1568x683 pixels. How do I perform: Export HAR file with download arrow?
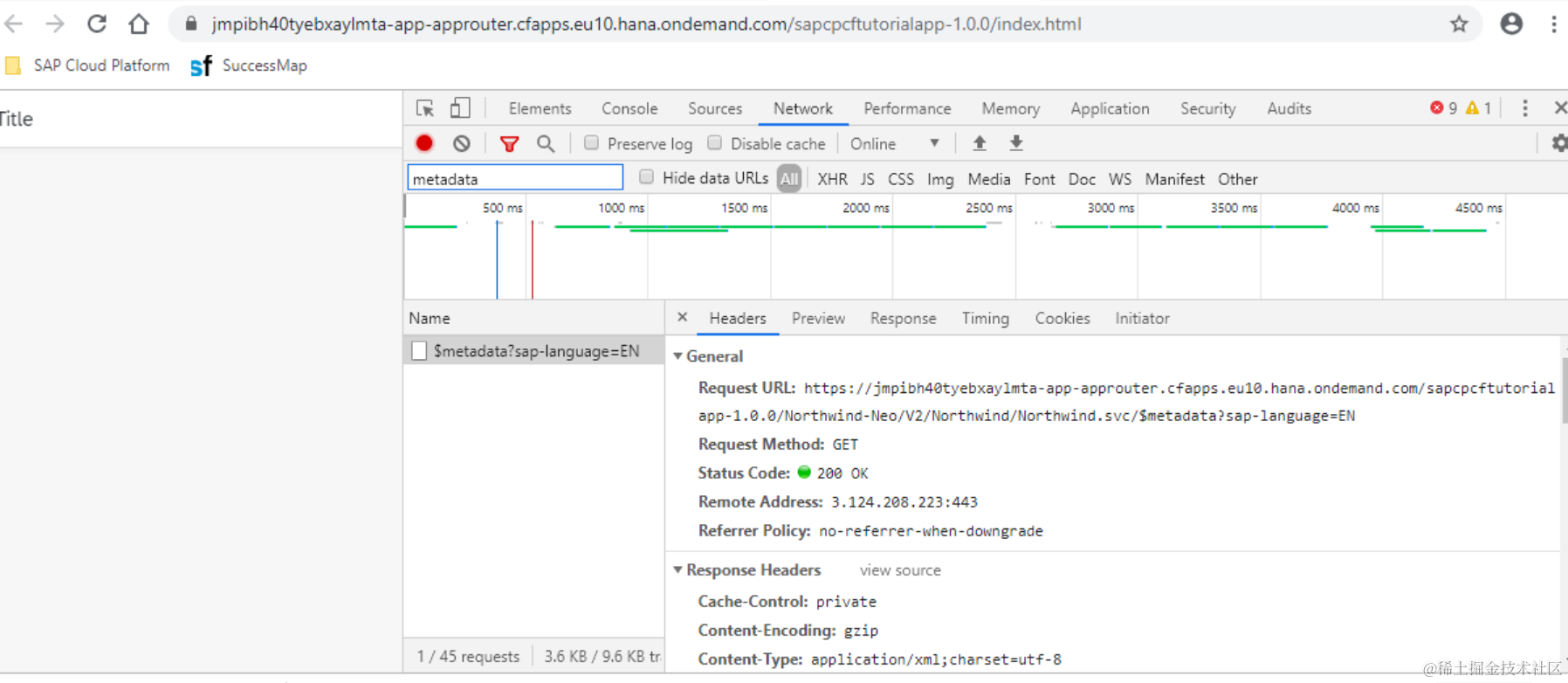pos(1016,143)
